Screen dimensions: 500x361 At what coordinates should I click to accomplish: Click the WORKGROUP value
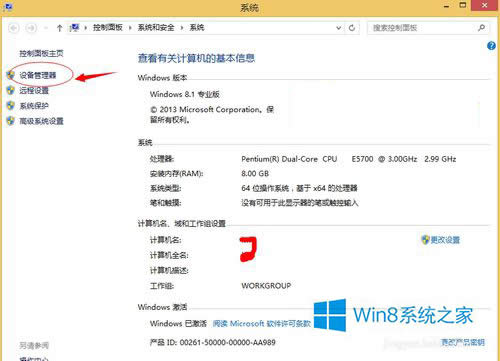click(x=266, y=286)
